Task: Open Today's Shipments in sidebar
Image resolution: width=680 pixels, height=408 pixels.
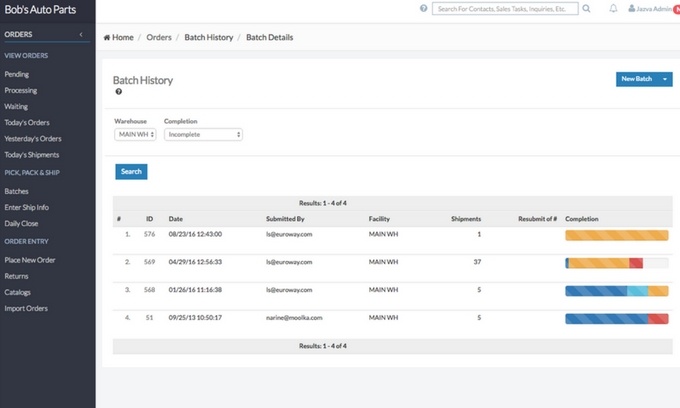Action: [32, 155]
